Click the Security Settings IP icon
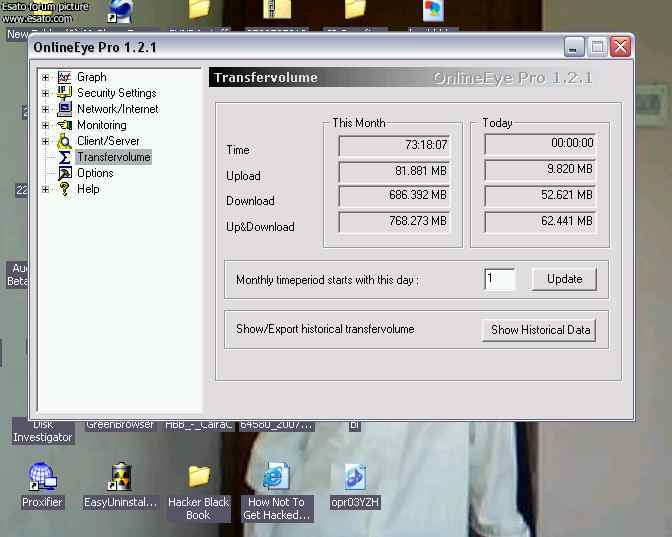 click(x=64, y=93)
